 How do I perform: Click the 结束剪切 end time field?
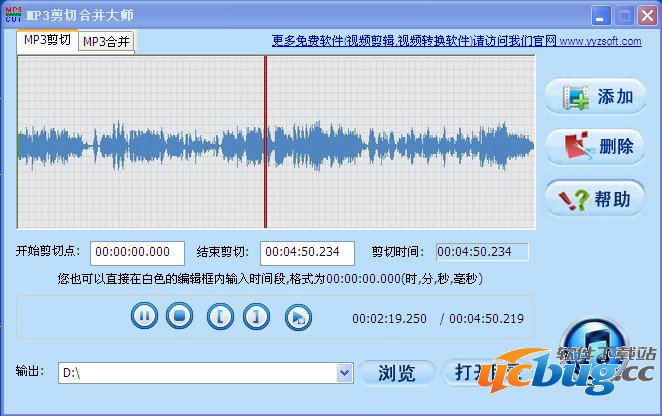coord(307,253)
